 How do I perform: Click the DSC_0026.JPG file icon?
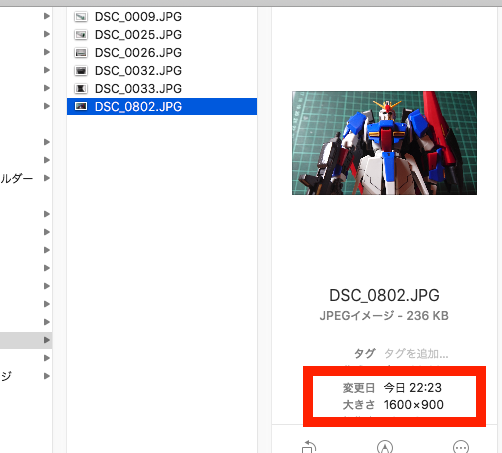(81, 53)
